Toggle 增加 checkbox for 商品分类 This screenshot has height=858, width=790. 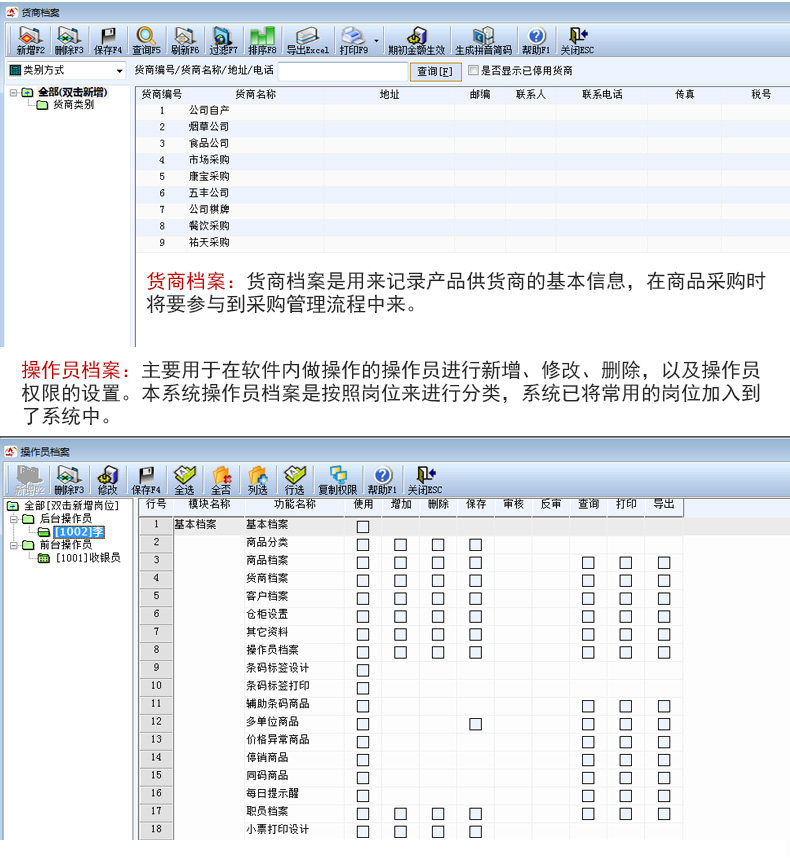[x=400, y=544]
